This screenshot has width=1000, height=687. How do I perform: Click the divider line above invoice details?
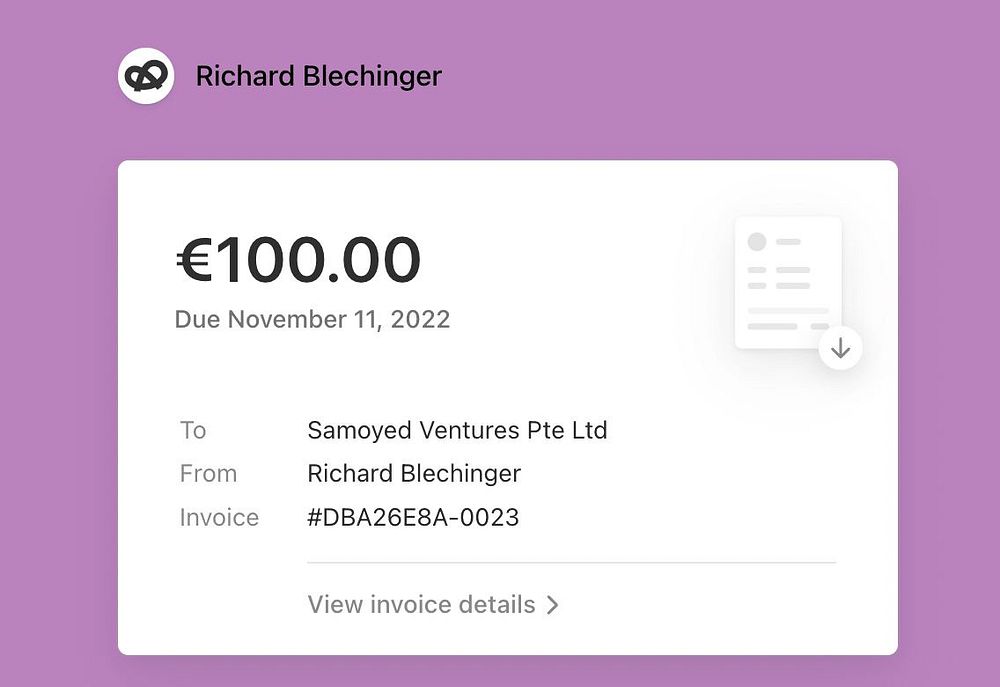click(571, 563)
